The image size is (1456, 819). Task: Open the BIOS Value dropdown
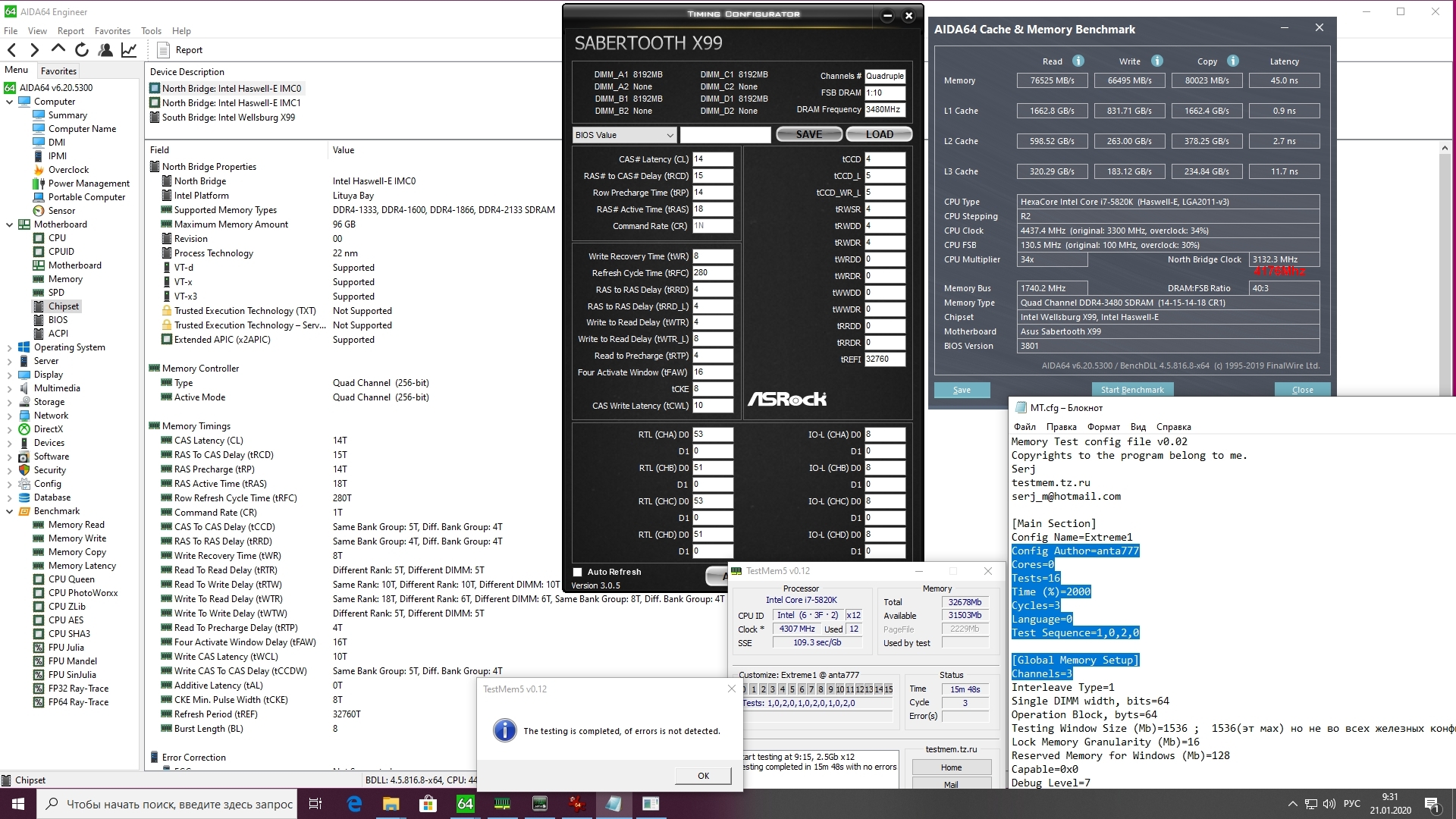pos(624,135)
